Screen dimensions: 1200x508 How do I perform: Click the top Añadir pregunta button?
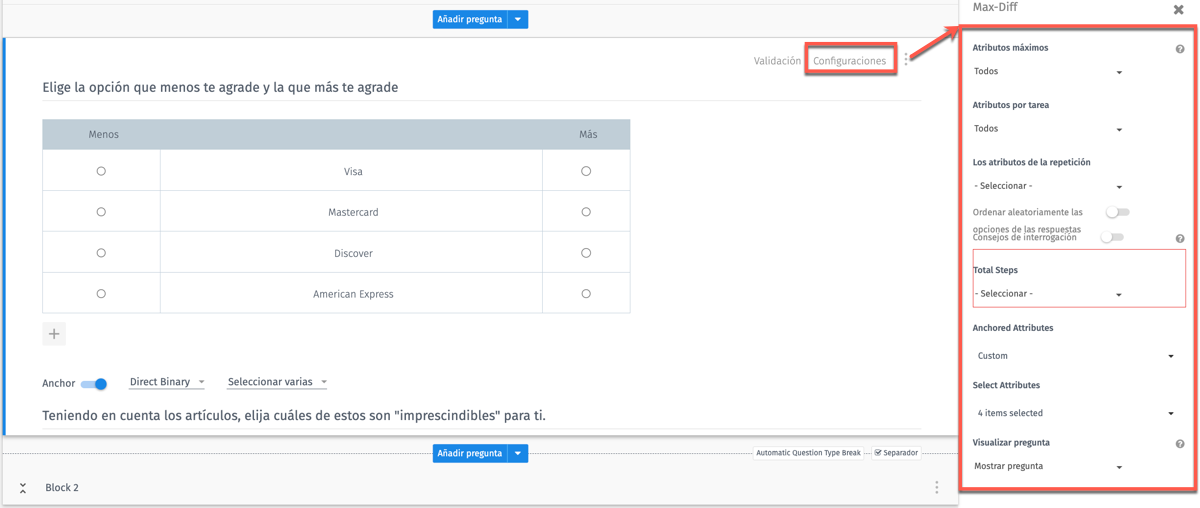[469, 19]
